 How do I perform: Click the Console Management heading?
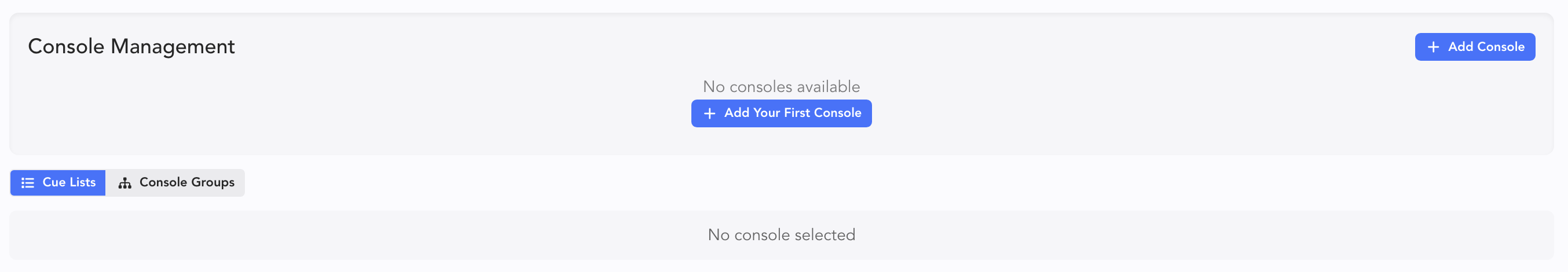click(131, 47)
